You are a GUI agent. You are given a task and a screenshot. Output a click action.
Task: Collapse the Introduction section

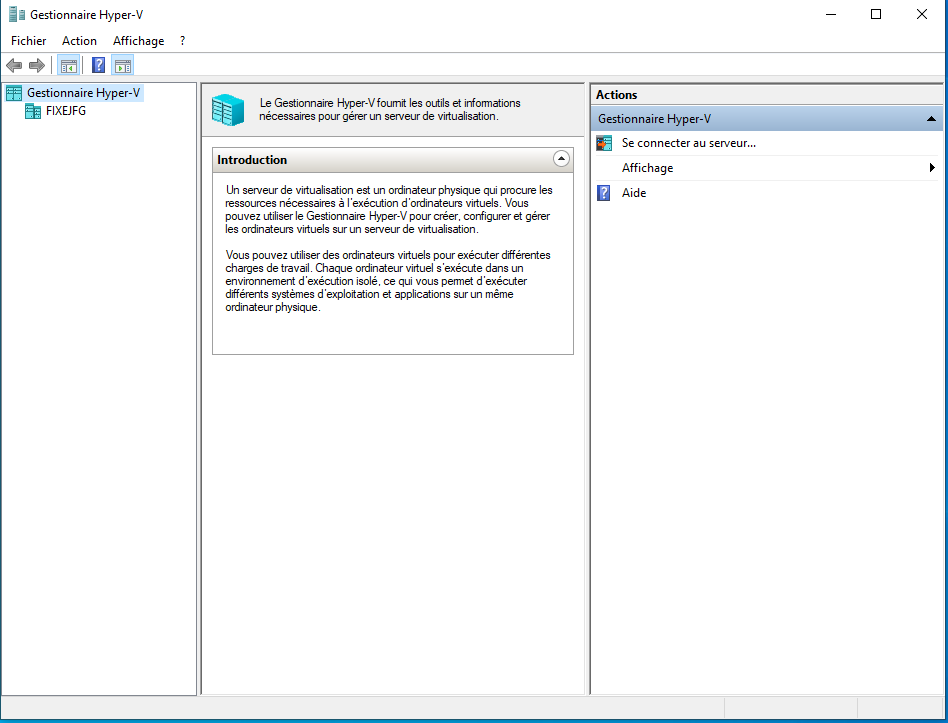coord(561,159)
